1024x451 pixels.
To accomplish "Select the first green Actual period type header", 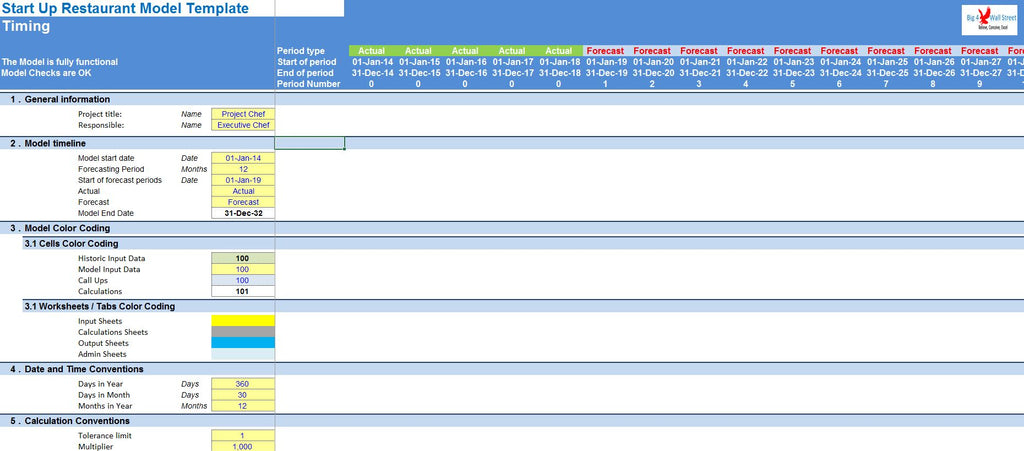I will [371, 51].
